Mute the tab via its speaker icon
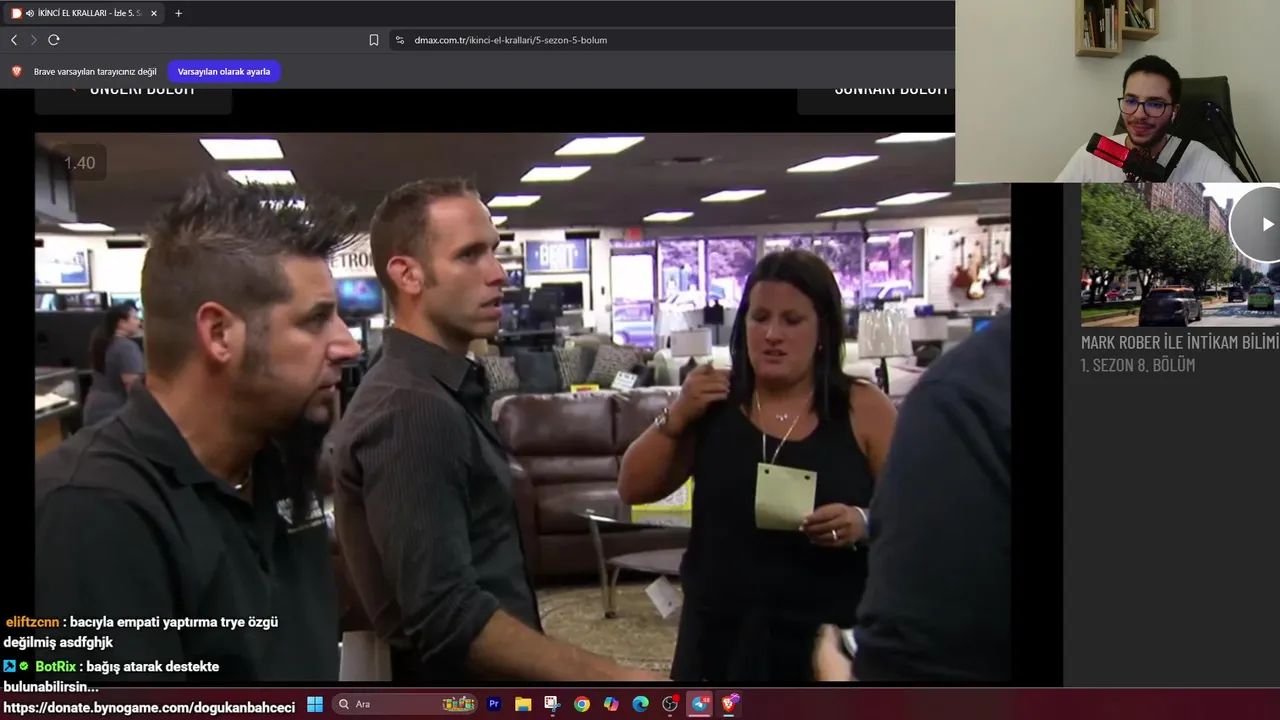This screenshot has height=720, width=1280. click(x=30, y=13)
